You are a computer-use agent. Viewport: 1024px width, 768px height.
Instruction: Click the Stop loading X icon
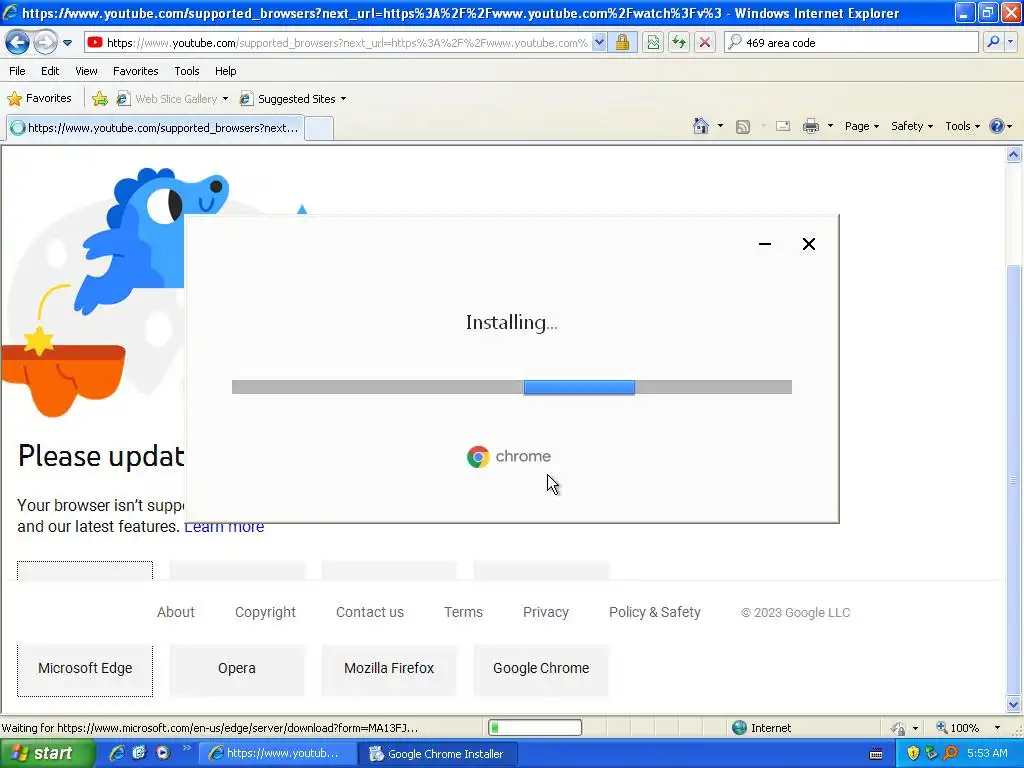pyautogui.click(x=705, y=43)
